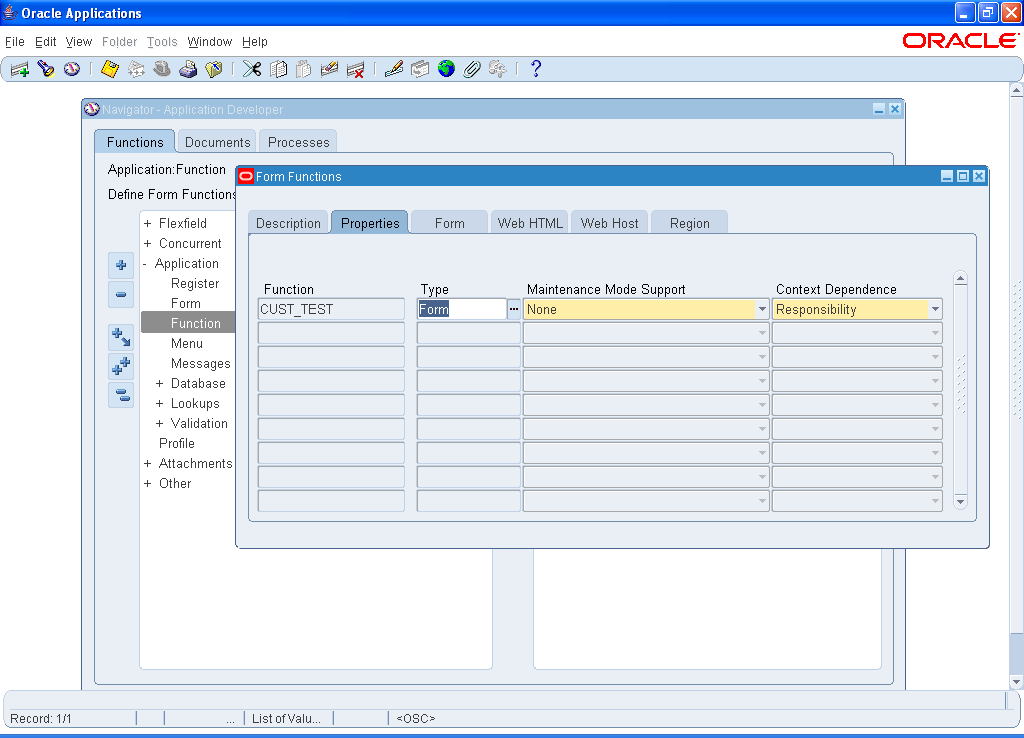Expand the Concurrent tree node
The image size is (1024, 738).
(148, 244)
